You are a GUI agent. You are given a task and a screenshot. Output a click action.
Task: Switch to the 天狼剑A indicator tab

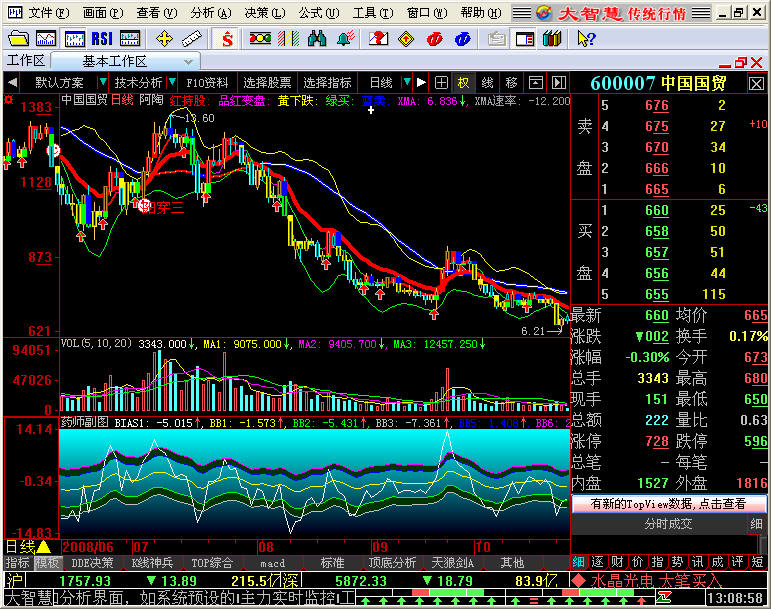[x=452, y=562]
